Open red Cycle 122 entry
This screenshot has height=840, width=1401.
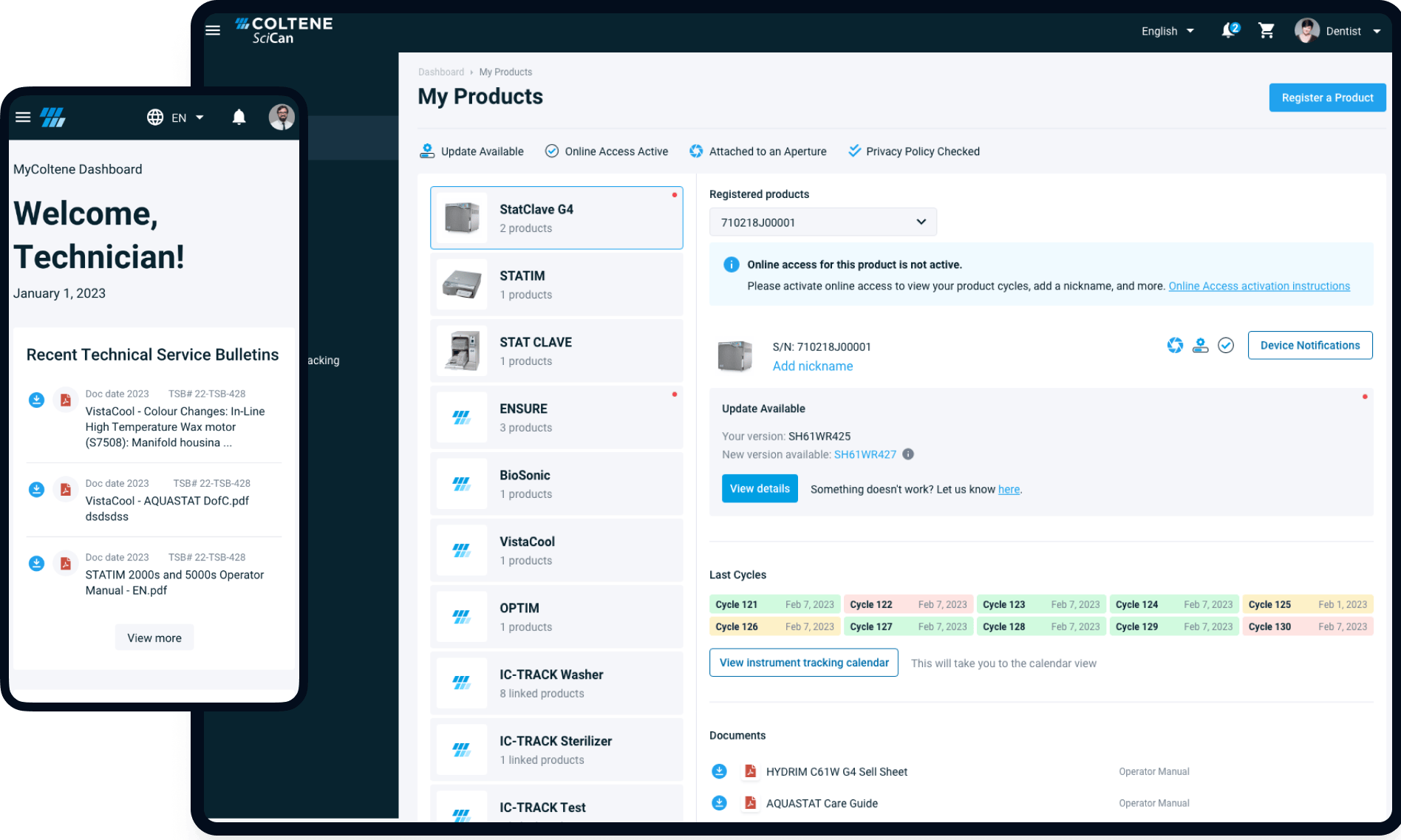point(908,604)
